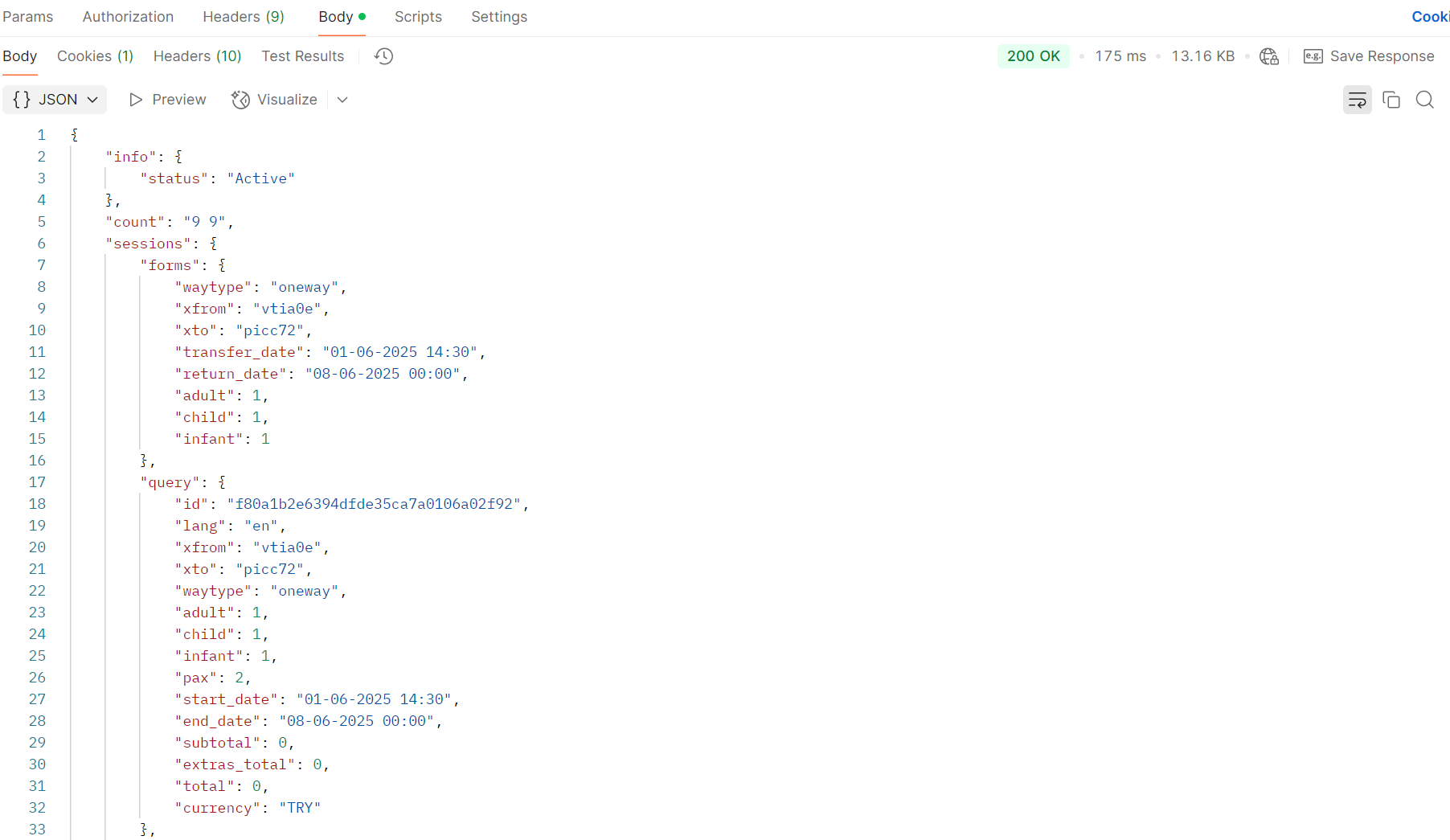
Task: Toggle word wrap in response viewer
Action: (1357, 100)
